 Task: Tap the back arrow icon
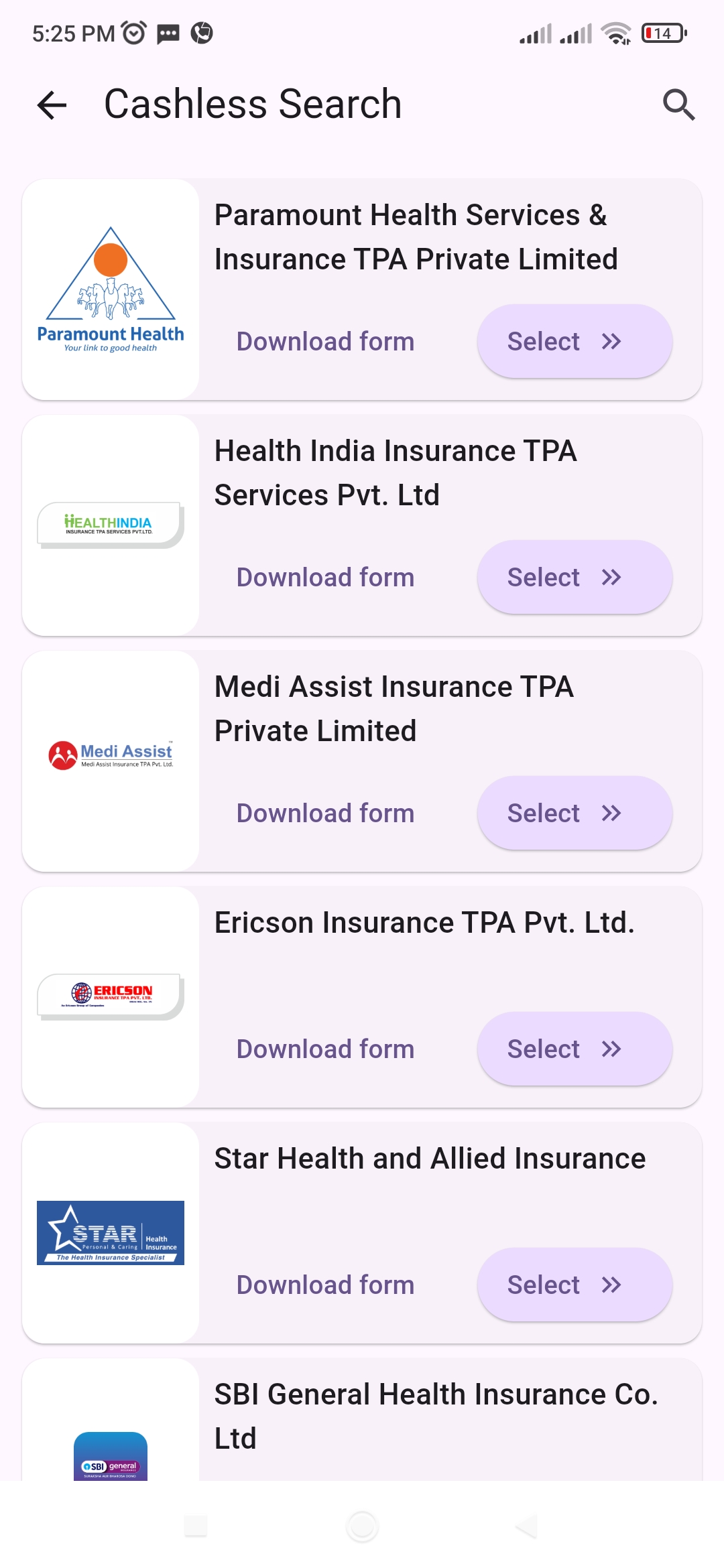[52, 105]
